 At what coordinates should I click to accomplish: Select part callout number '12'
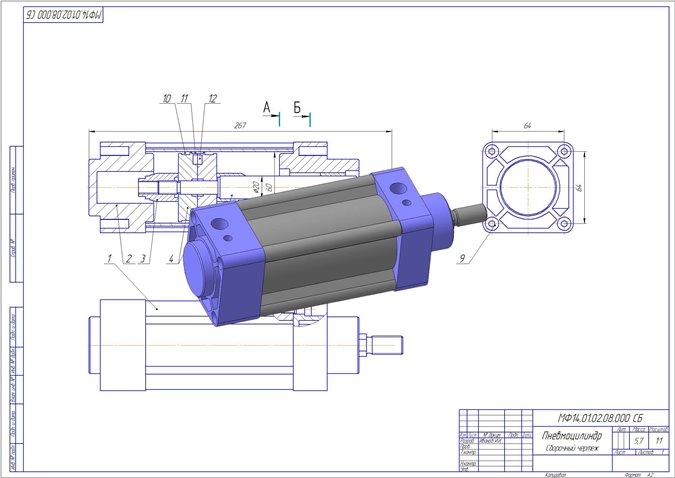click(x=213, y=99)
